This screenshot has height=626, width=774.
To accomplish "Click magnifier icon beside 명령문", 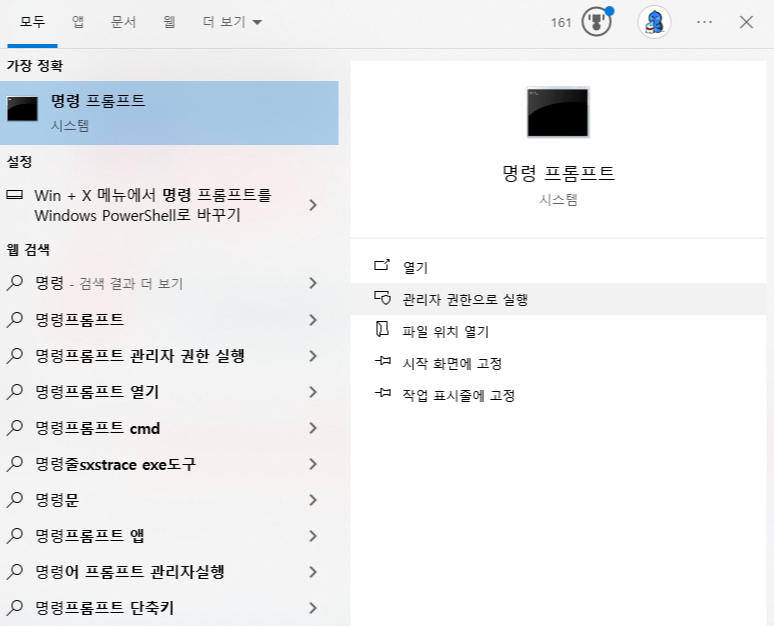I will click(15, 500).
